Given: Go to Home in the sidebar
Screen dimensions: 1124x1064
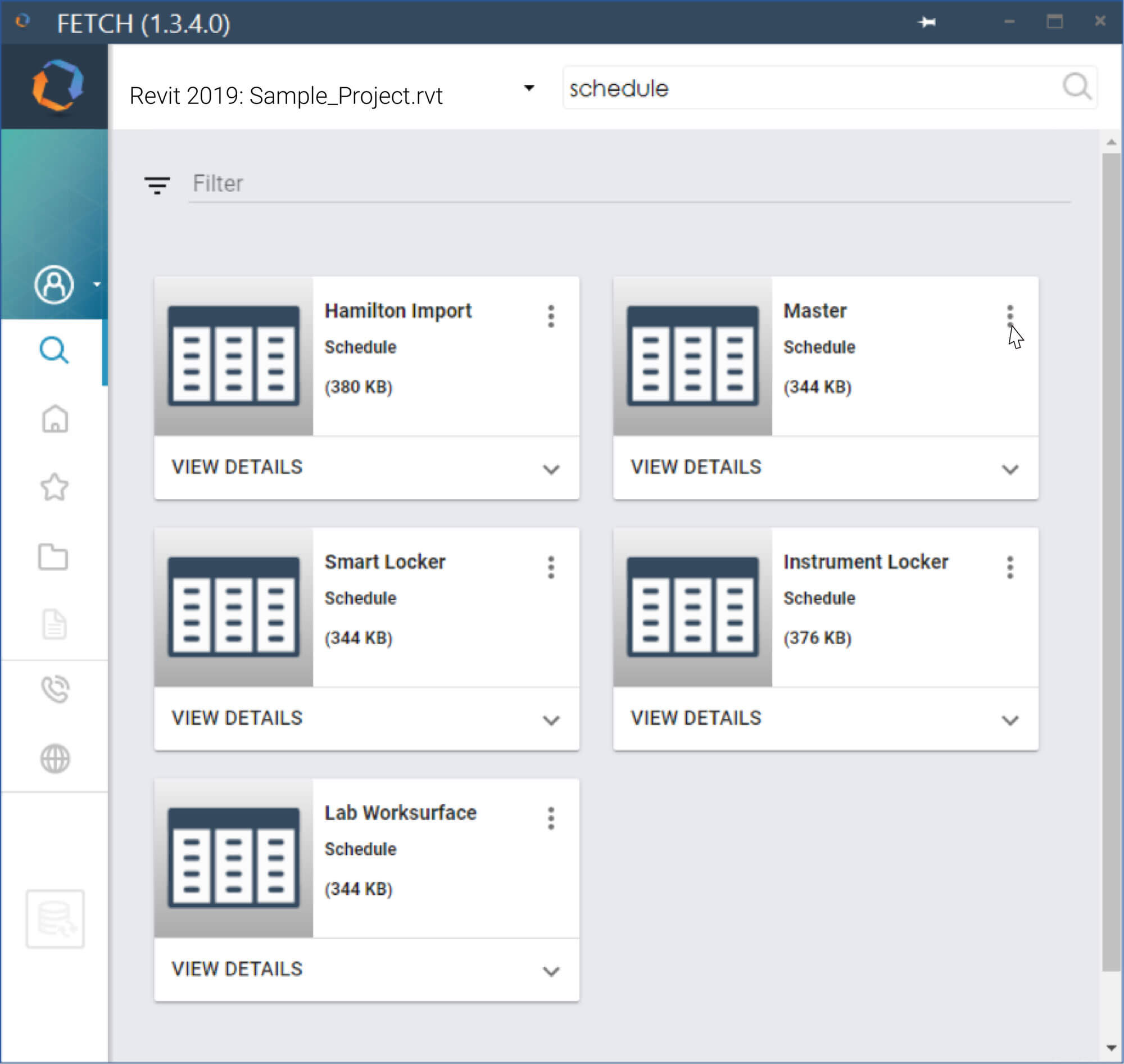Looking at the screenshot, I should click(x=55, y=419).
